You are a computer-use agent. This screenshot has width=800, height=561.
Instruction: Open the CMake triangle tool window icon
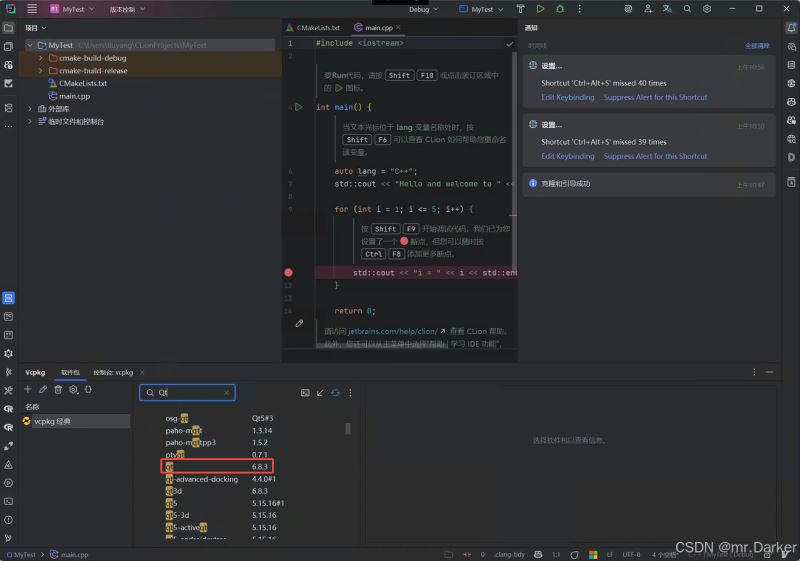[9, 465]
